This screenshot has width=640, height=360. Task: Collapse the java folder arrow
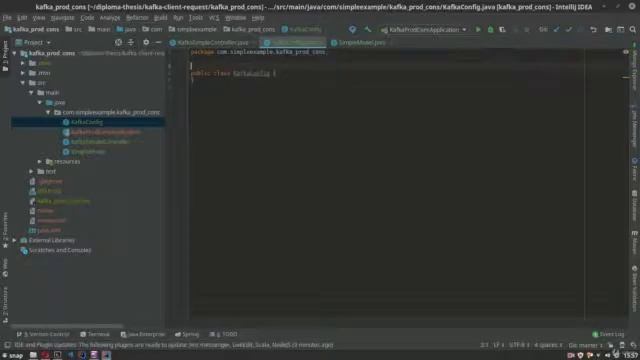40,102
